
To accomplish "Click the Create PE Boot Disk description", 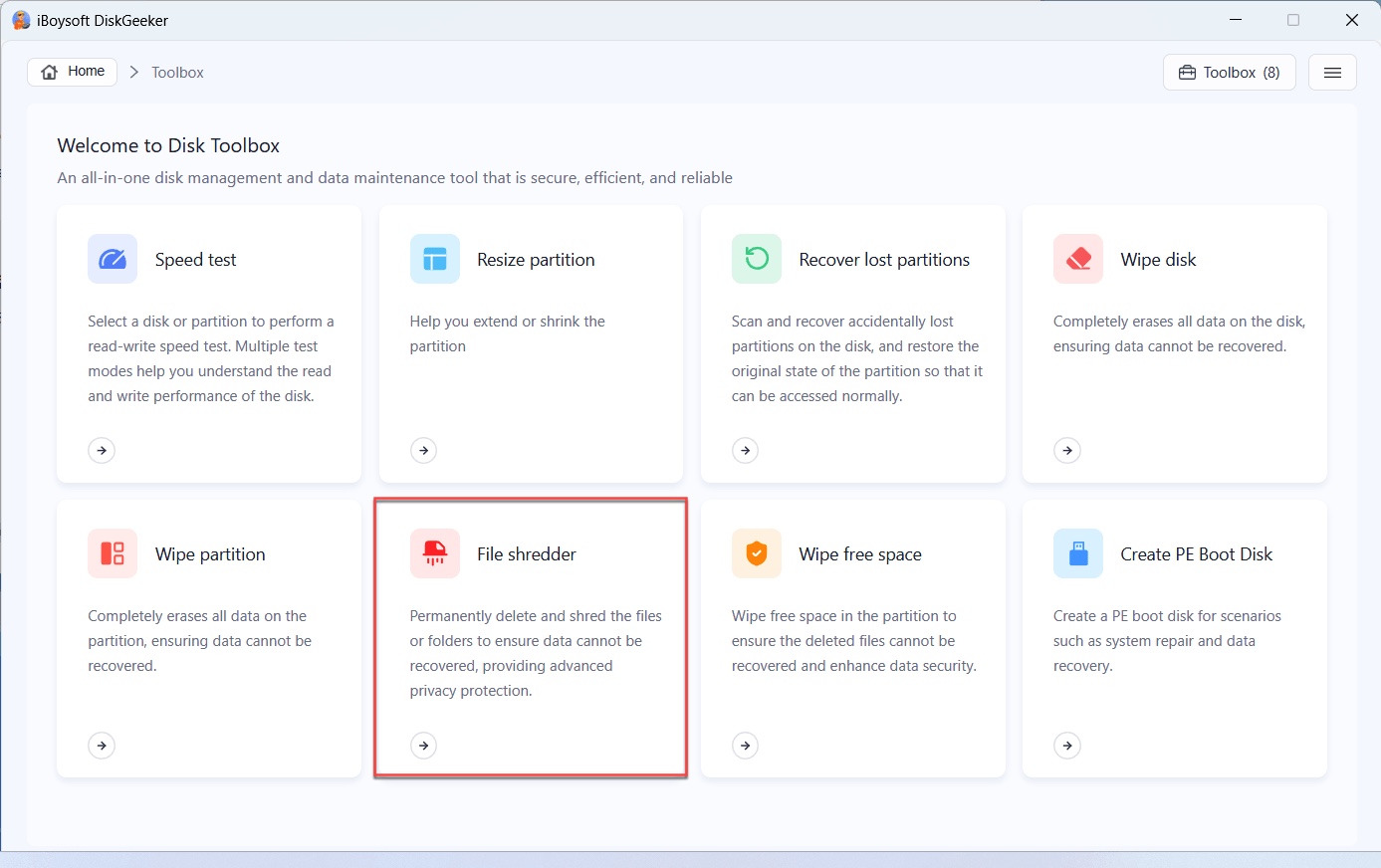I will pos(1167,641).
